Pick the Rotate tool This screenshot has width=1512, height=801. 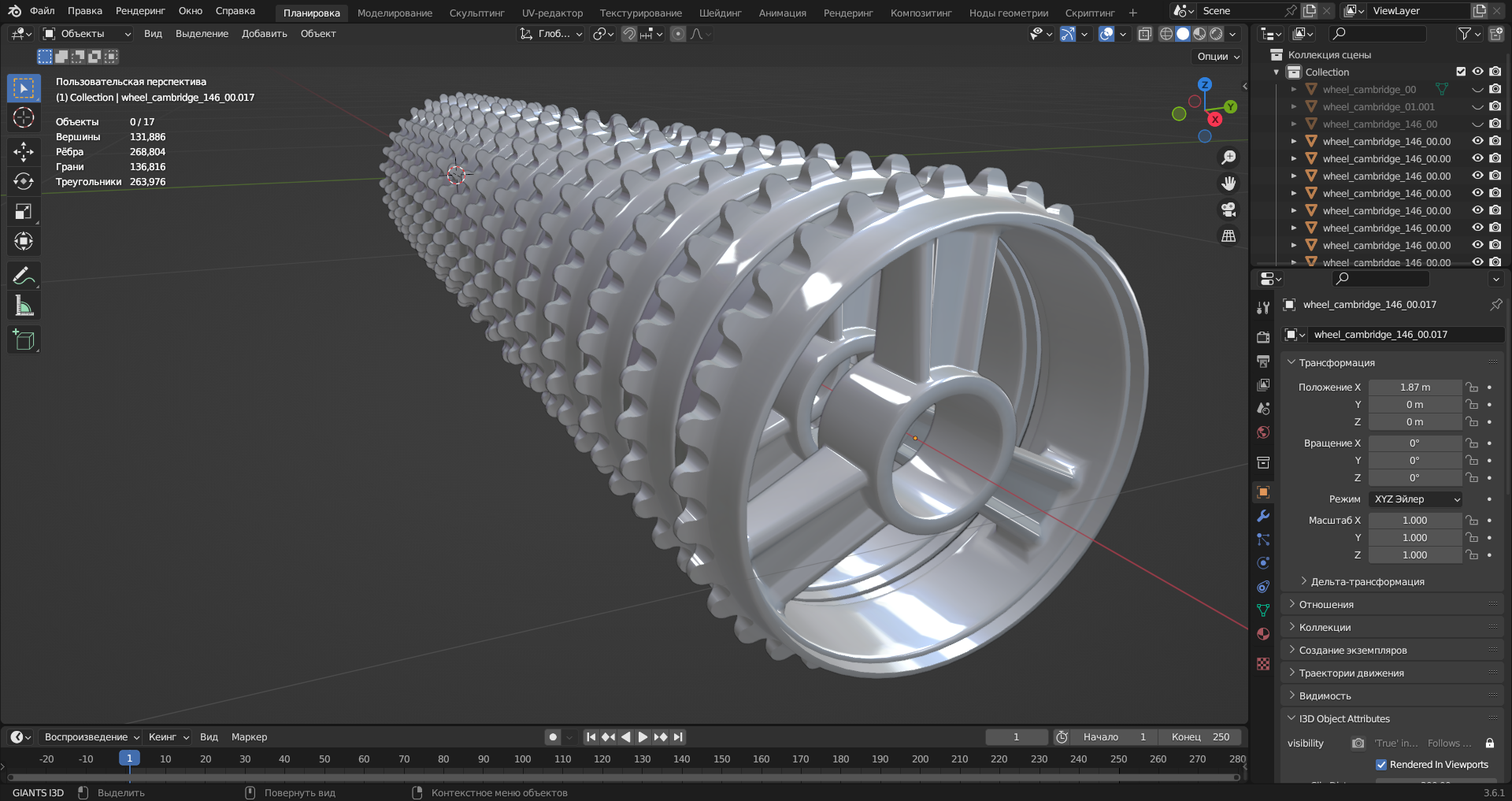(x=24, y=181)
